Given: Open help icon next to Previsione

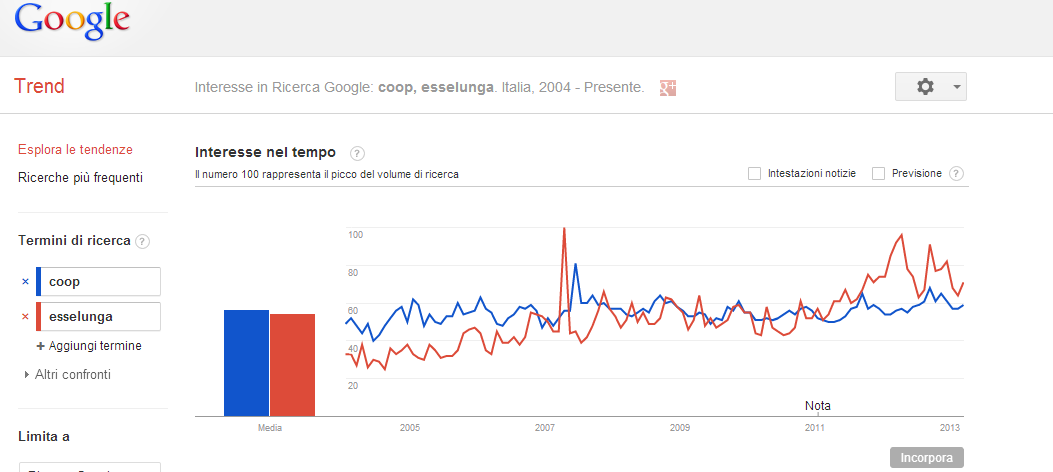Looking at the screenshot, I should point(956,174).
